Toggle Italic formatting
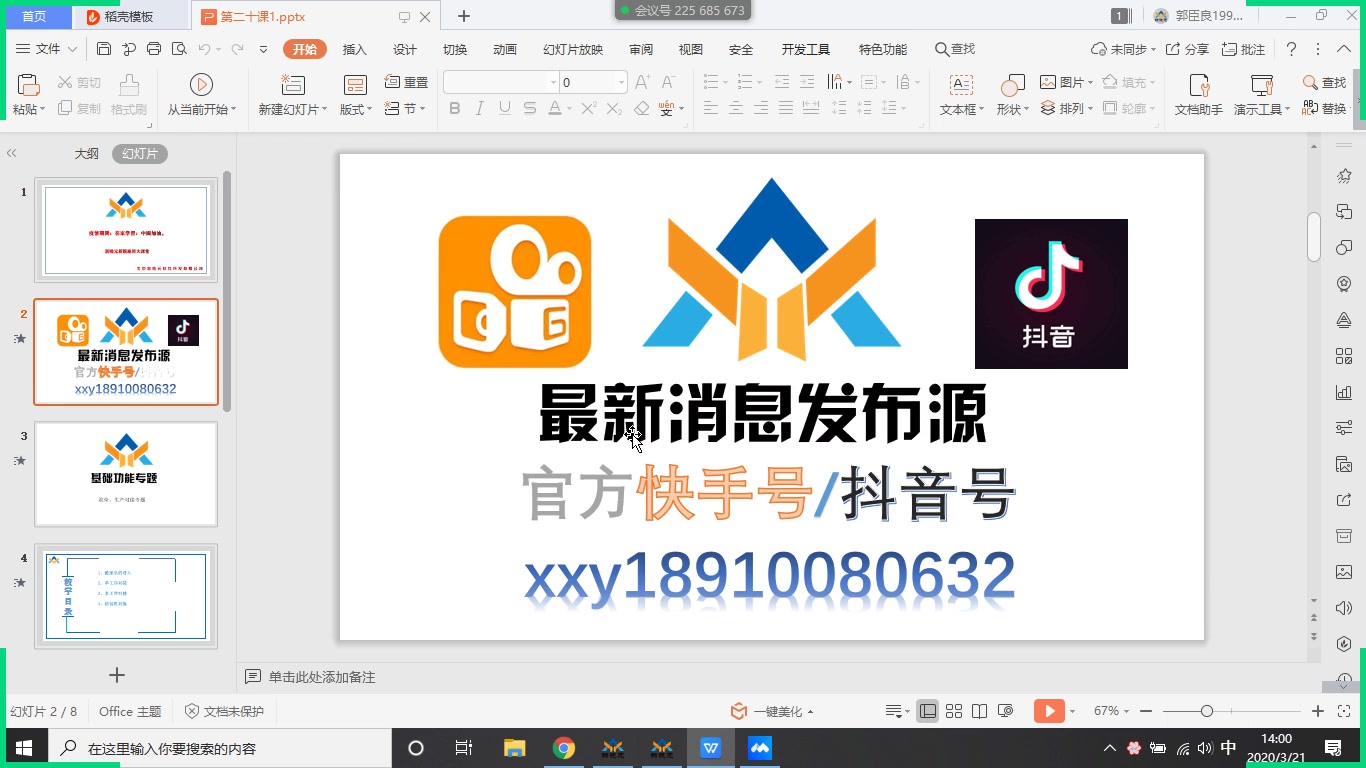This screenshot has width=1366, height=768. tap(480, 109)
